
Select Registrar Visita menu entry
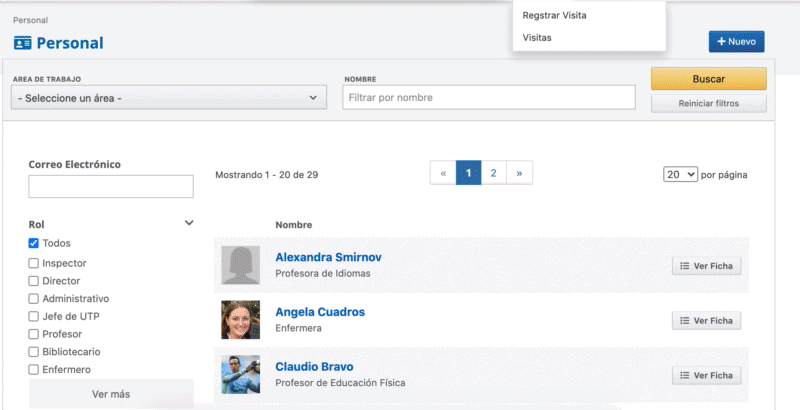tap(554, 15)
